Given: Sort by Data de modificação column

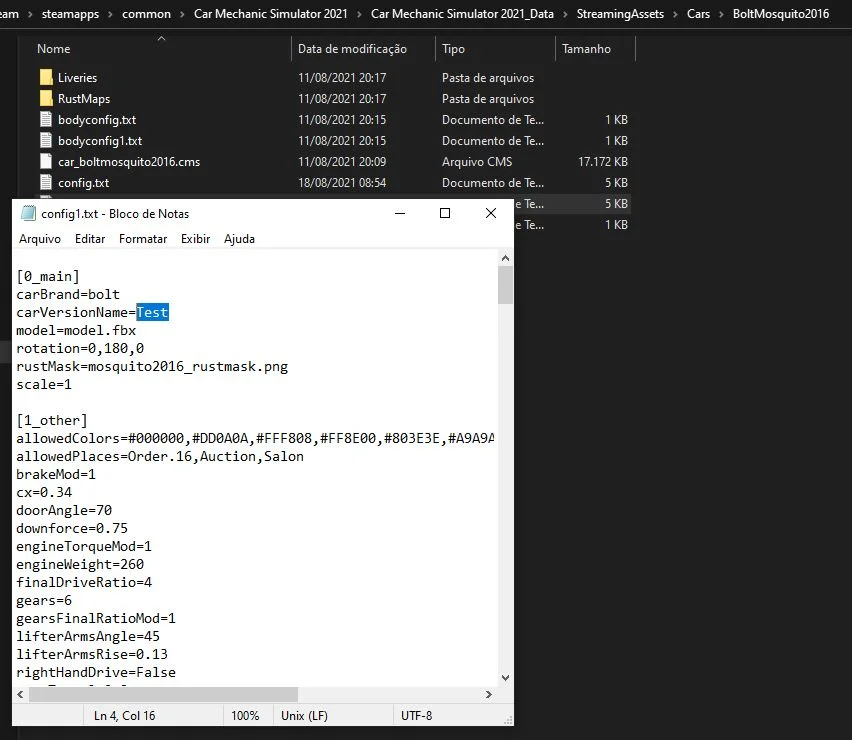Looking at the screenshot, I should [x=352, y=49].
